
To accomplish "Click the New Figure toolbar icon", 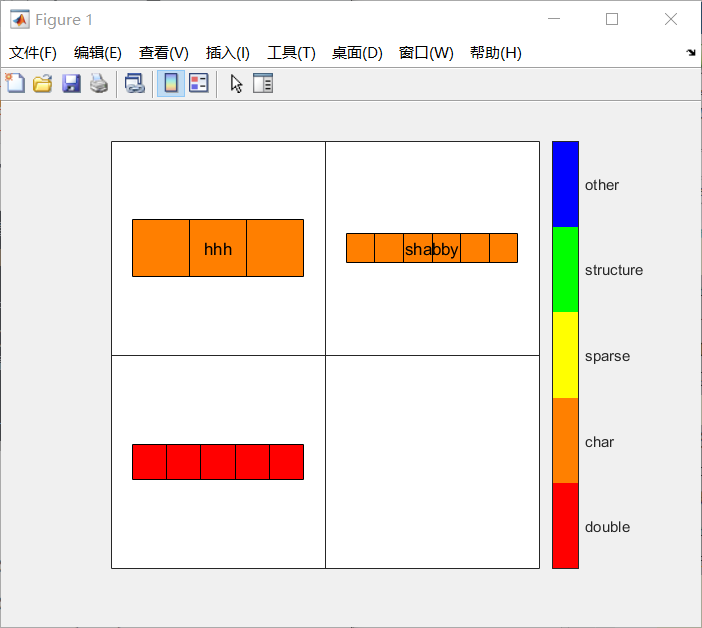I will [15, 83].
